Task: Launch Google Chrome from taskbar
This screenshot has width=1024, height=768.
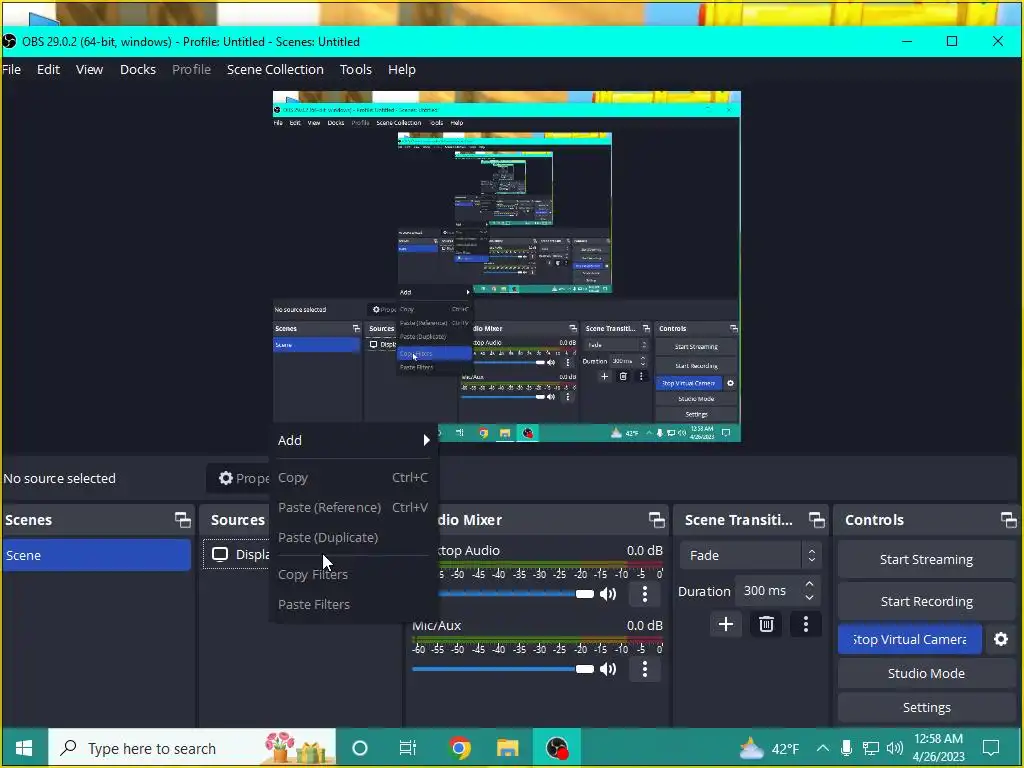Action: click(460, 748)
